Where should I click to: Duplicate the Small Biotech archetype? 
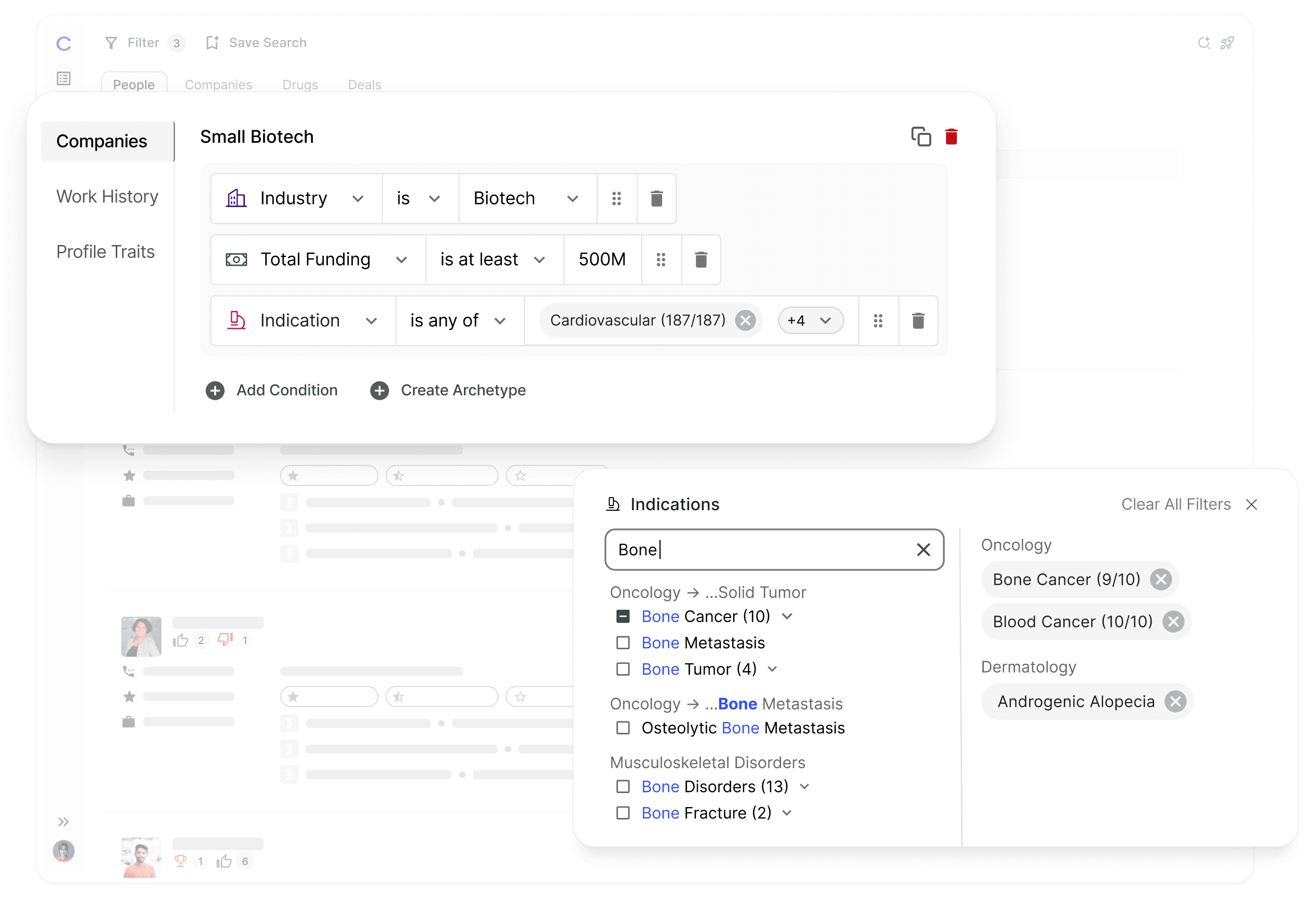[920, 136]
